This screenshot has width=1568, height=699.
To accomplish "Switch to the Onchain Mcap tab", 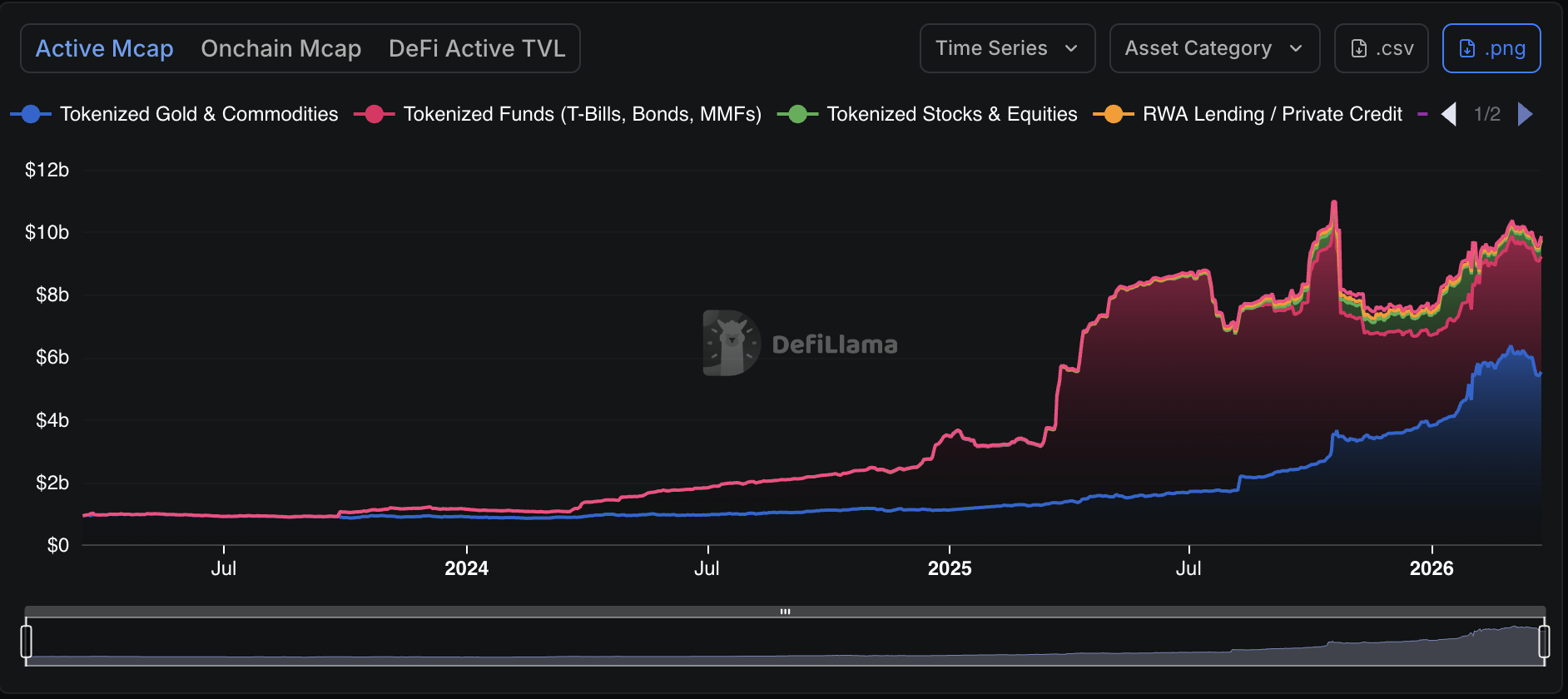I will [x=281, y=48].
